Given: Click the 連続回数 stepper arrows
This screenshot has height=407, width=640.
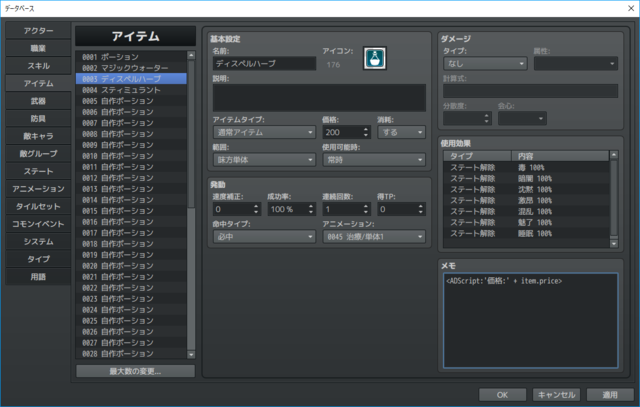Looking at the screenshot, I should point(365,209).
